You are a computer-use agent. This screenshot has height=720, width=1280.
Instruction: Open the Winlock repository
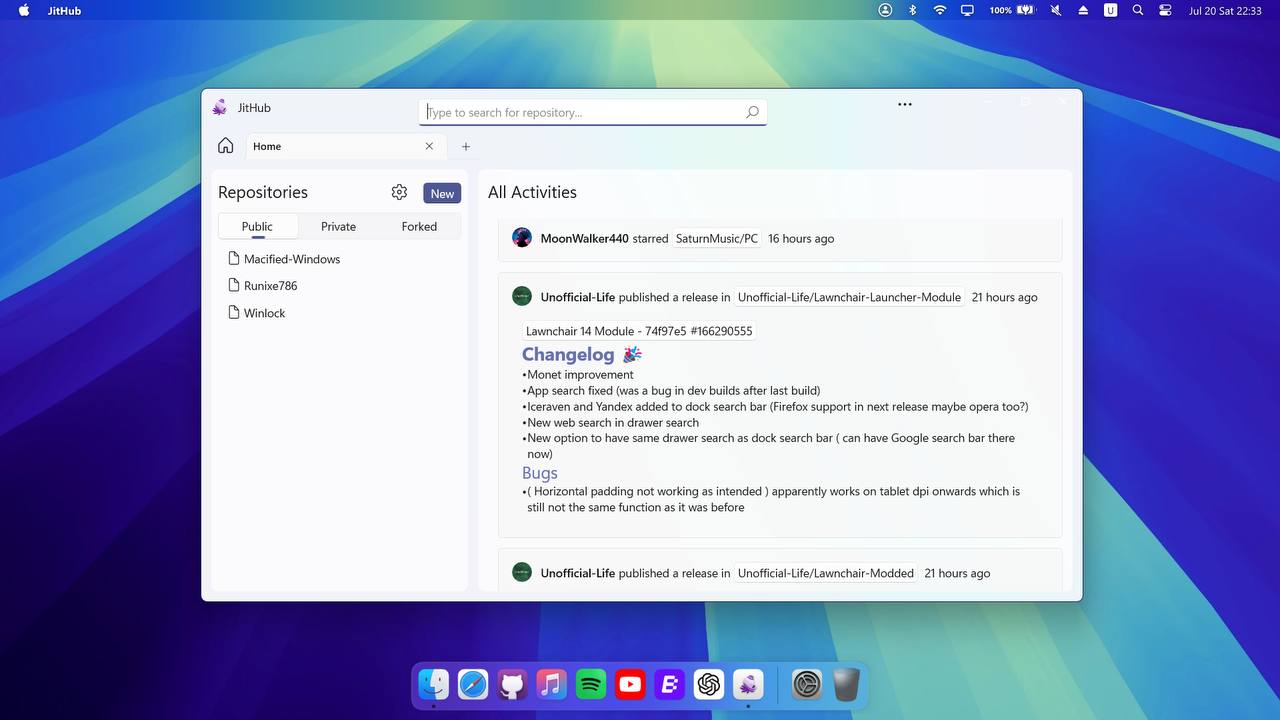265,313
